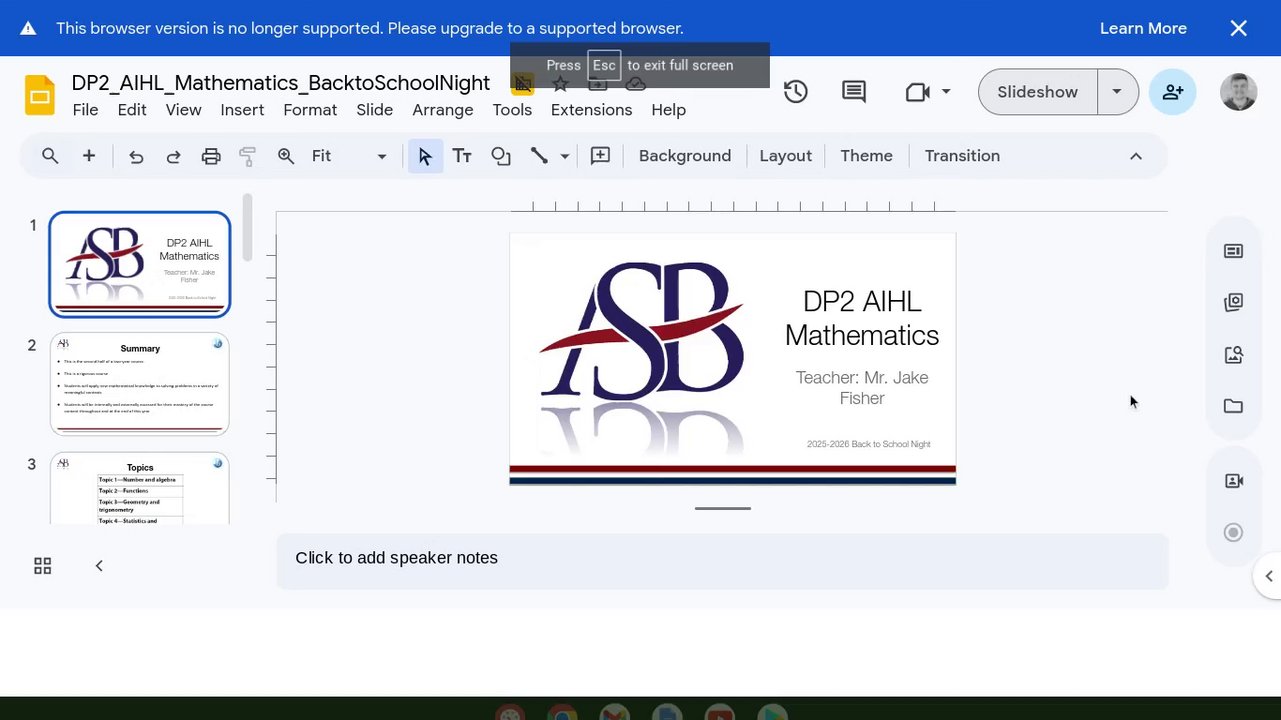Choose the Select cursor tool

pyautogui.click(x=425, y=156)
